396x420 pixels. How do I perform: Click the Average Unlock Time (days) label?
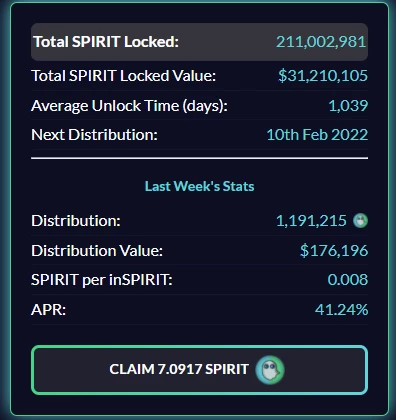click(x=129, y=106)
